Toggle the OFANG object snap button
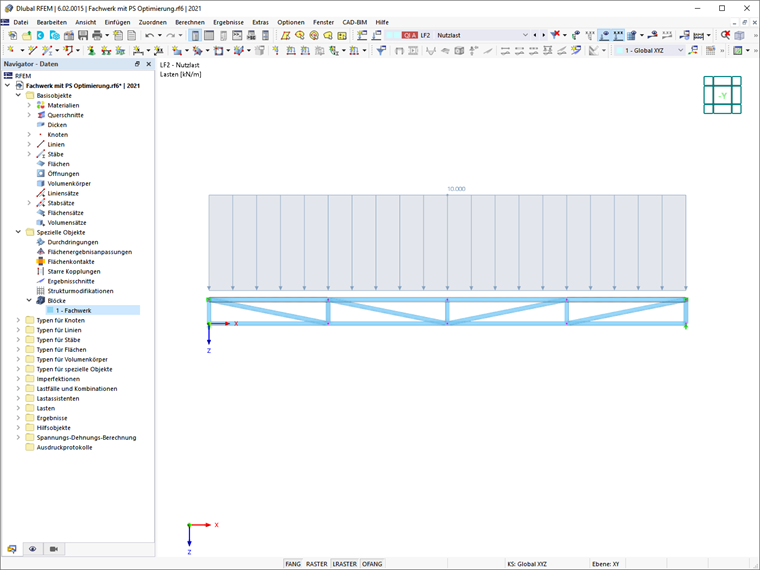The image size is (760, 570). click(x=372, y=564)
